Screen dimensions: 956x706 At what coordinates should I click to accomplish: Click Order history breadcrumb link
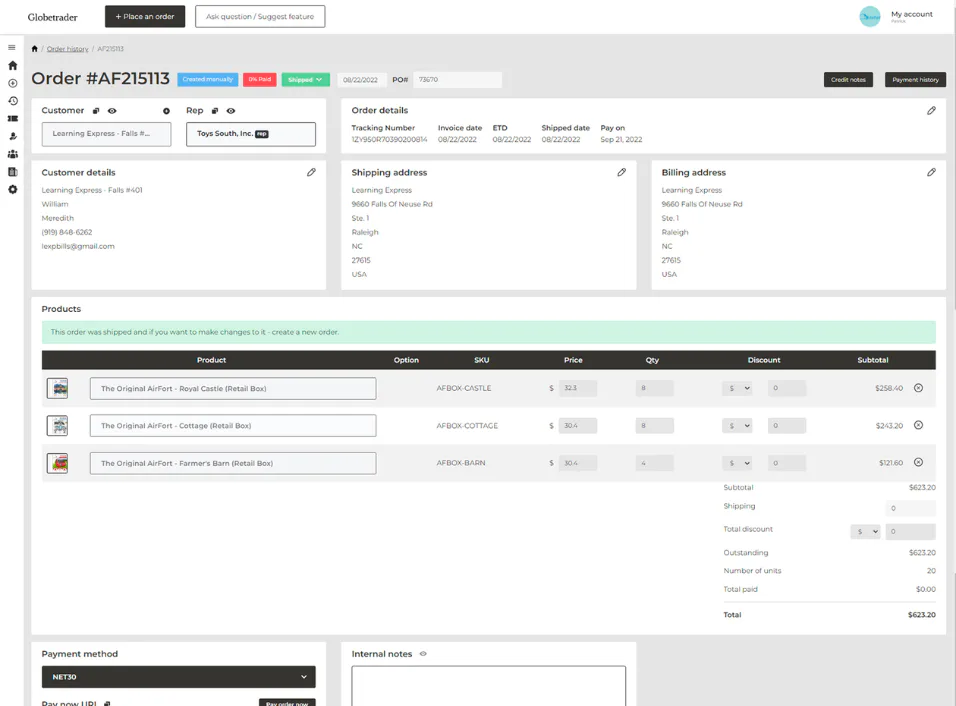pyautogui.click(x=68, y=49)
